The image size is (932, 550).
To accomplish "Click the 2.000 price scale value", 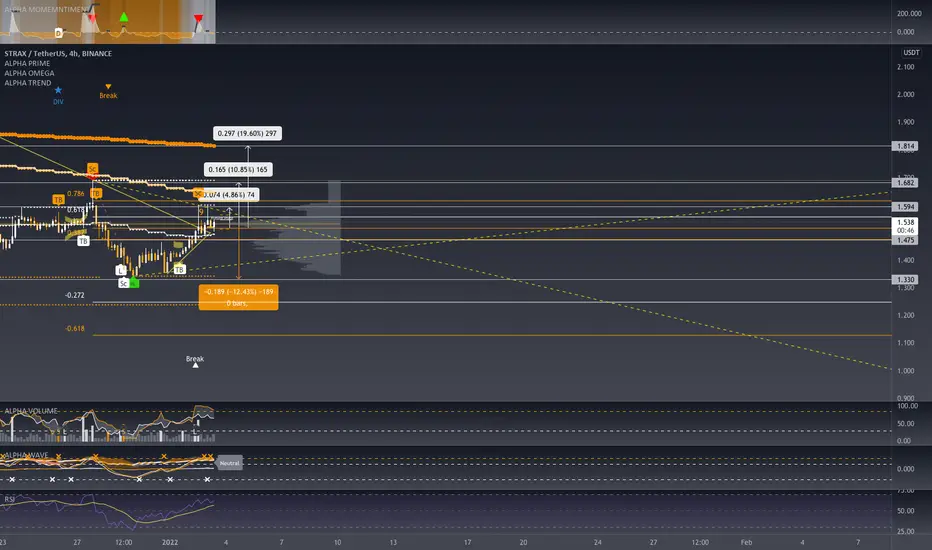I will click(x=906, y=95).
